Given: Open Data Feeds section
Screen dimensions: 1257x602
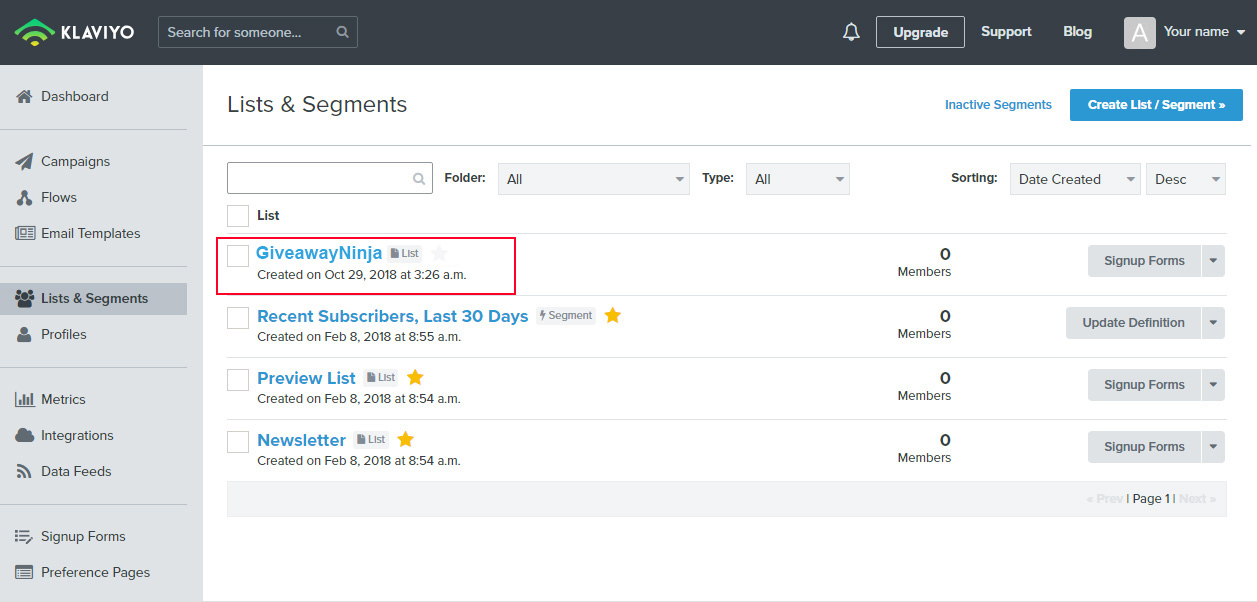Looking at the screenshot, I should tap(76, 472).
